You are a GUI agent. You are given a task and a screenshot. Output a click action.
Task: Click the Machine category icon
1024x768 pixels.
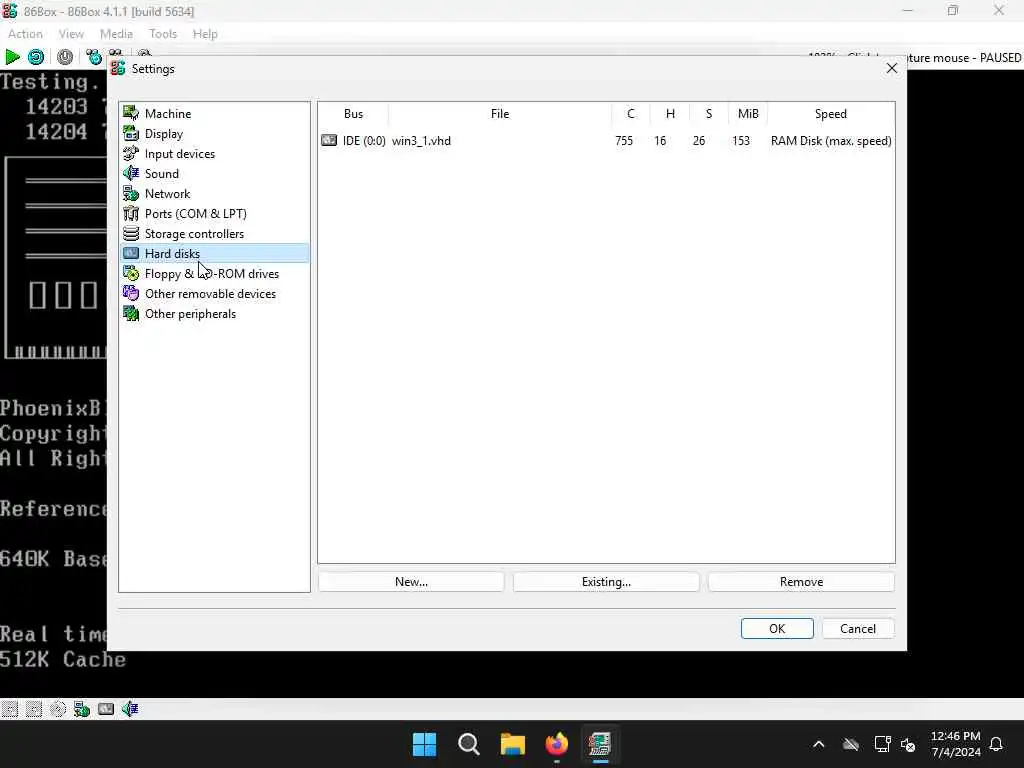pos(131,113)
